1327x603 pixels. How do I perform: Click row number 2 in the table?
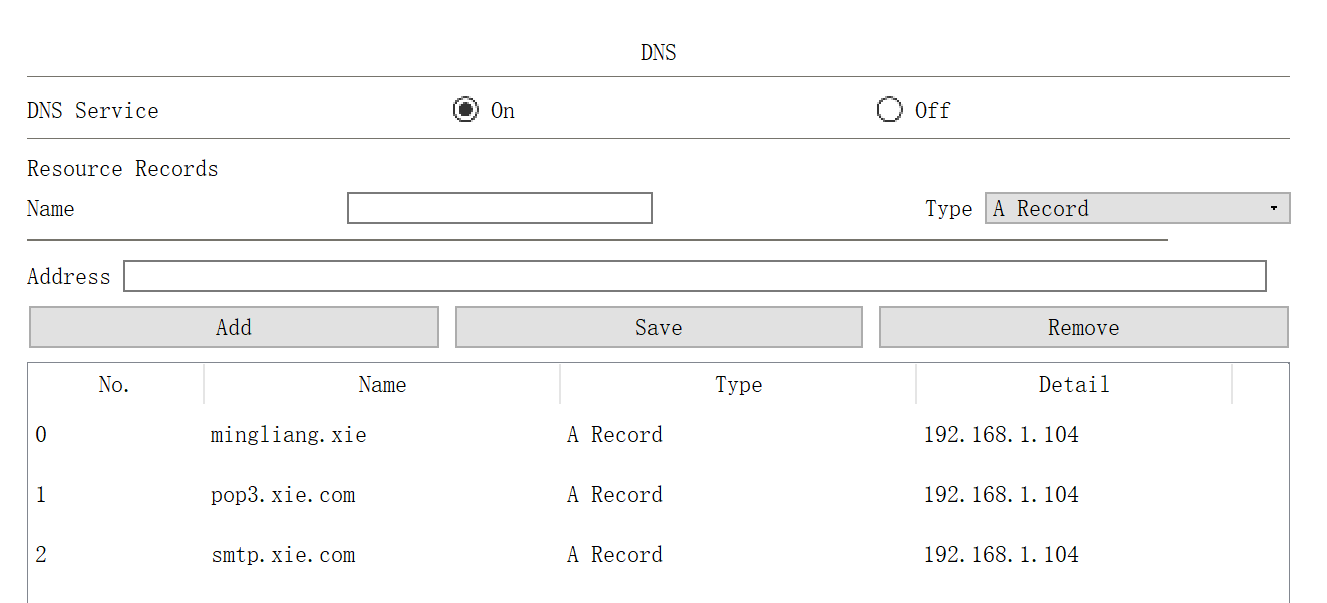41,555
